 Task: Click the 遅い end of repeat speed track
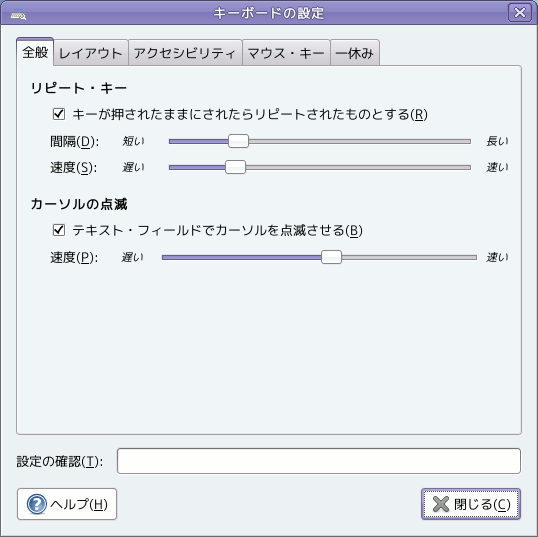173,167
